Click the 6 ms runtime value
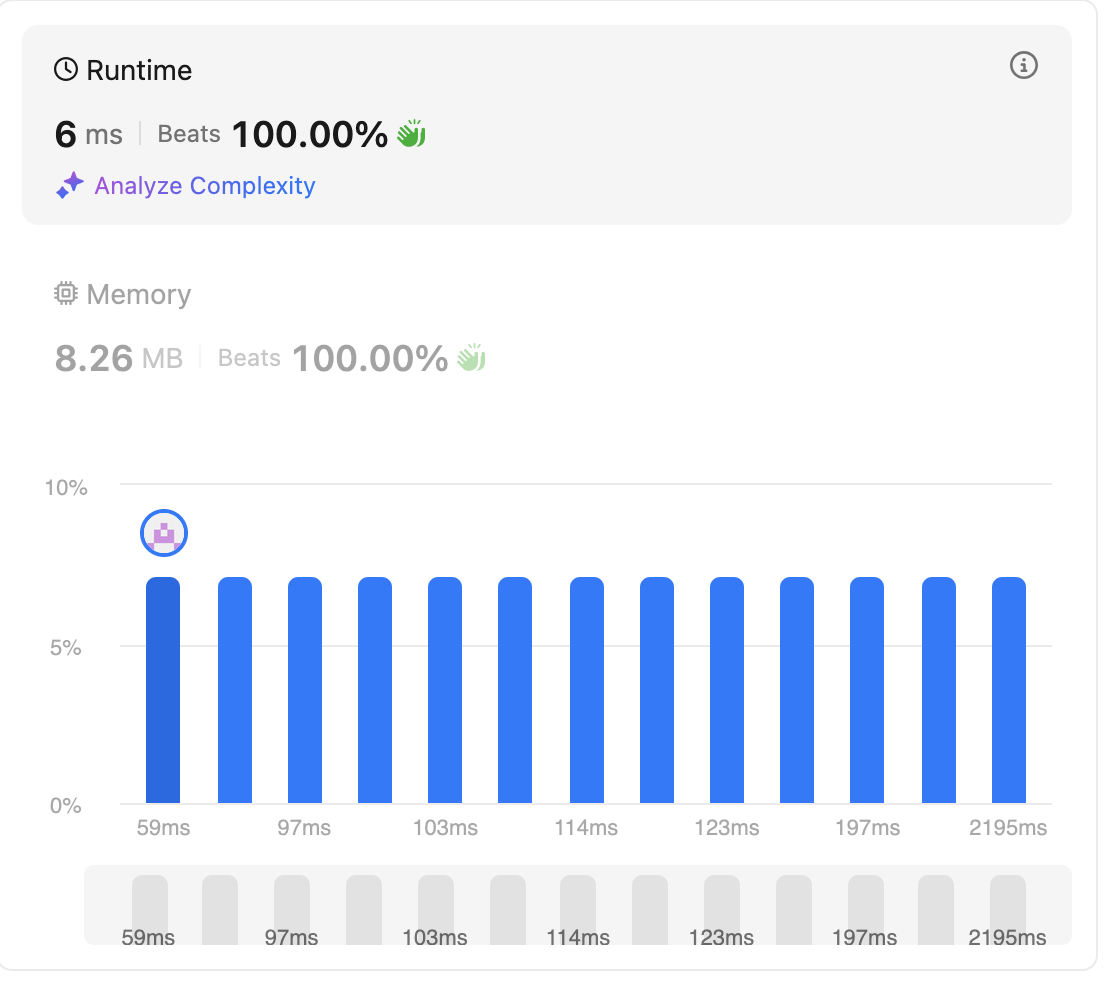 [x=89, y=134]
